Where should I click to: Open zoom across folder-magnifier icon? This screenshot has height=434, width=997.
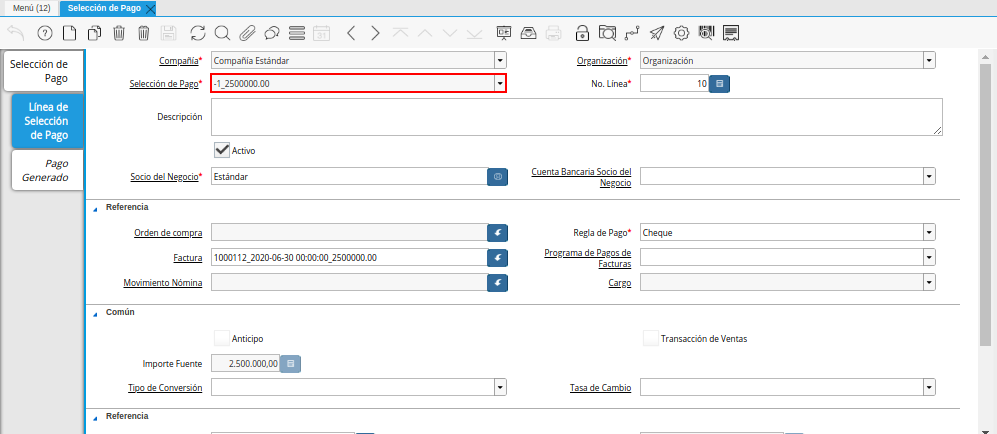[x=608, y=33]
